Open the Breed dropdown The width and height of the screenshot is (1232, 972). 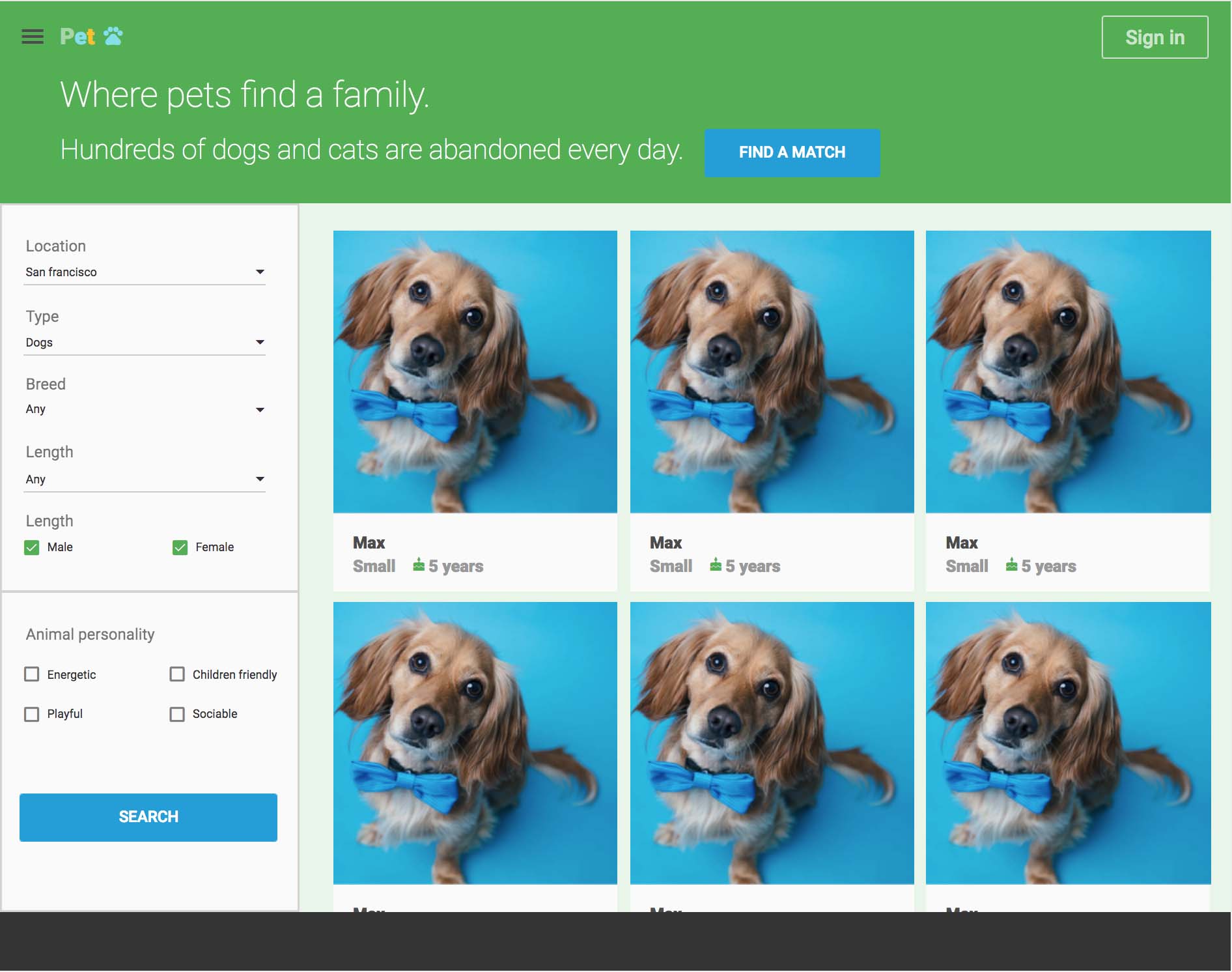point(145,410)
